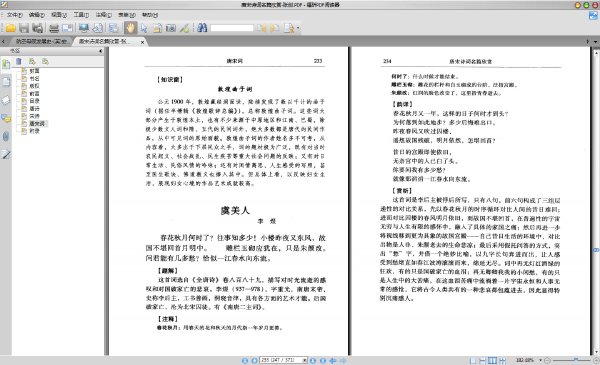
Task: Open the 工具(T) menu
Action: tap(81, 15)
